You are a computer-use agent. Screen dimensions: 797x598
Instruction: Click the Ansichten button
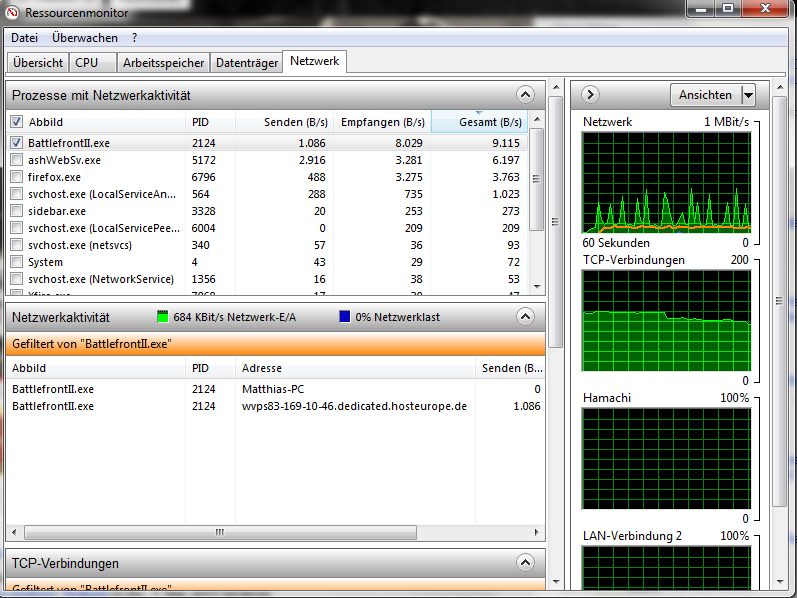tap(705, 95)
